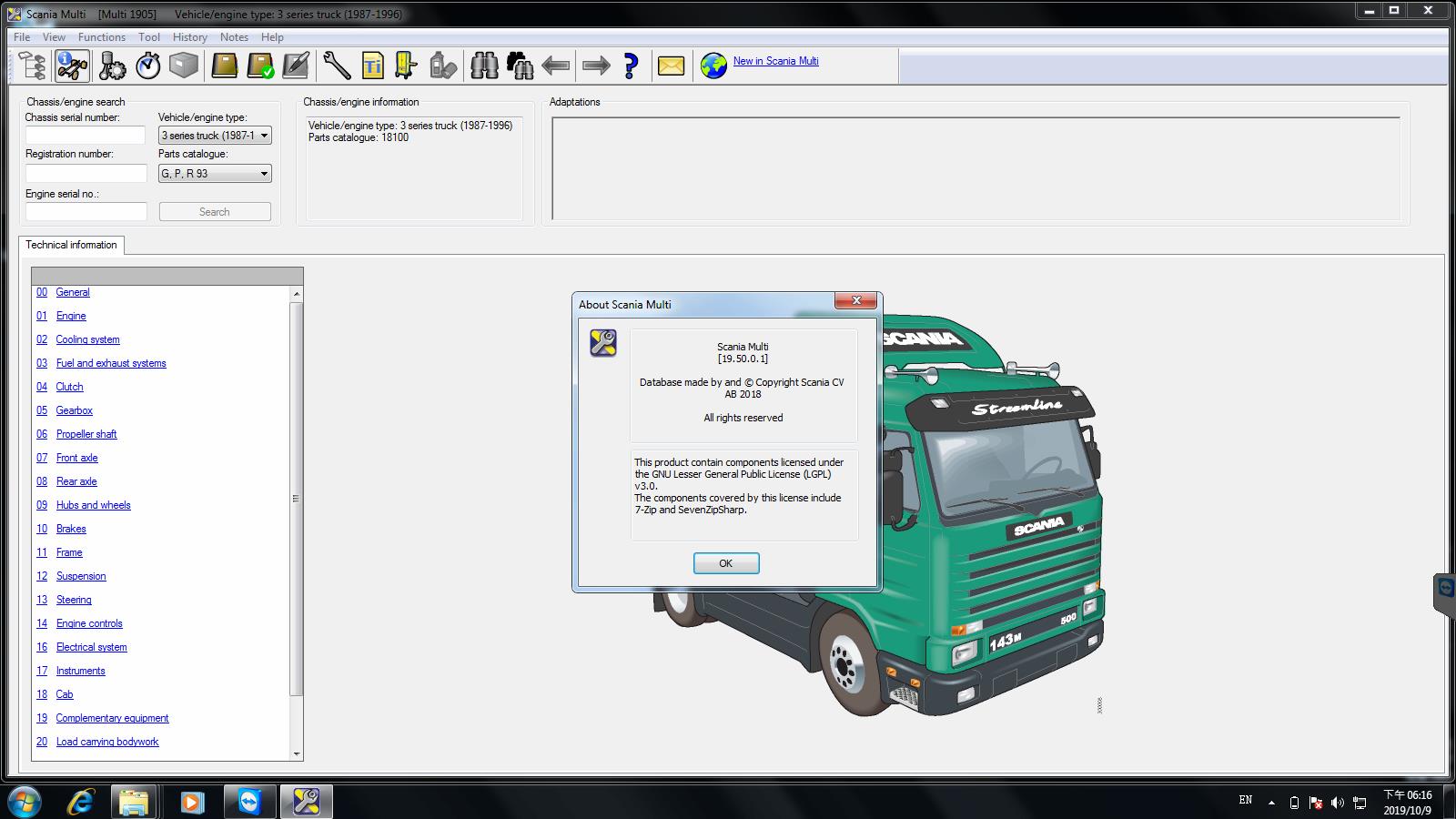
Task: Click the Engine serial no. field
Action: 86,211
